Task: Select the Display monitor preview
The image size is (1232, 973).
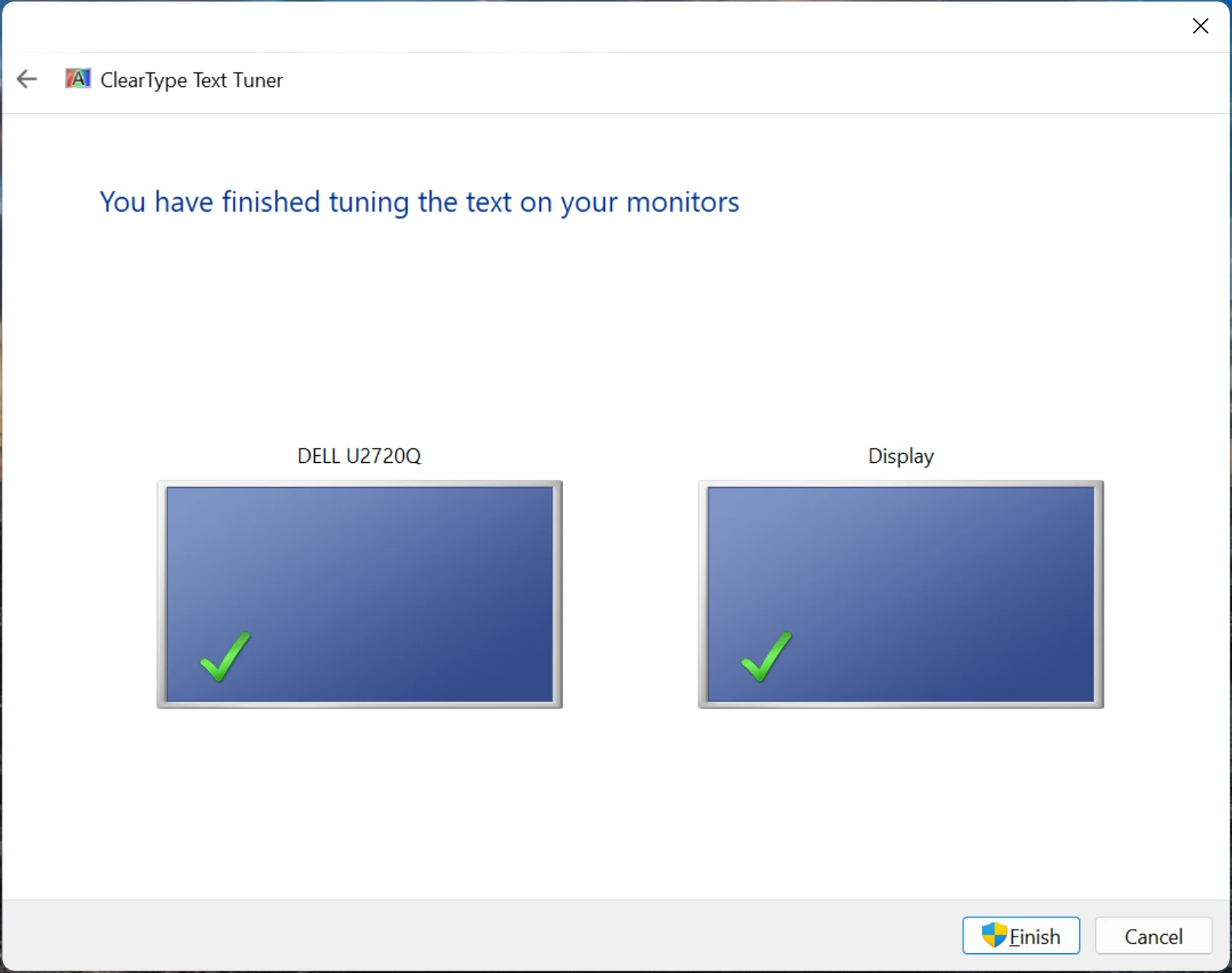Action: [900, 594]
